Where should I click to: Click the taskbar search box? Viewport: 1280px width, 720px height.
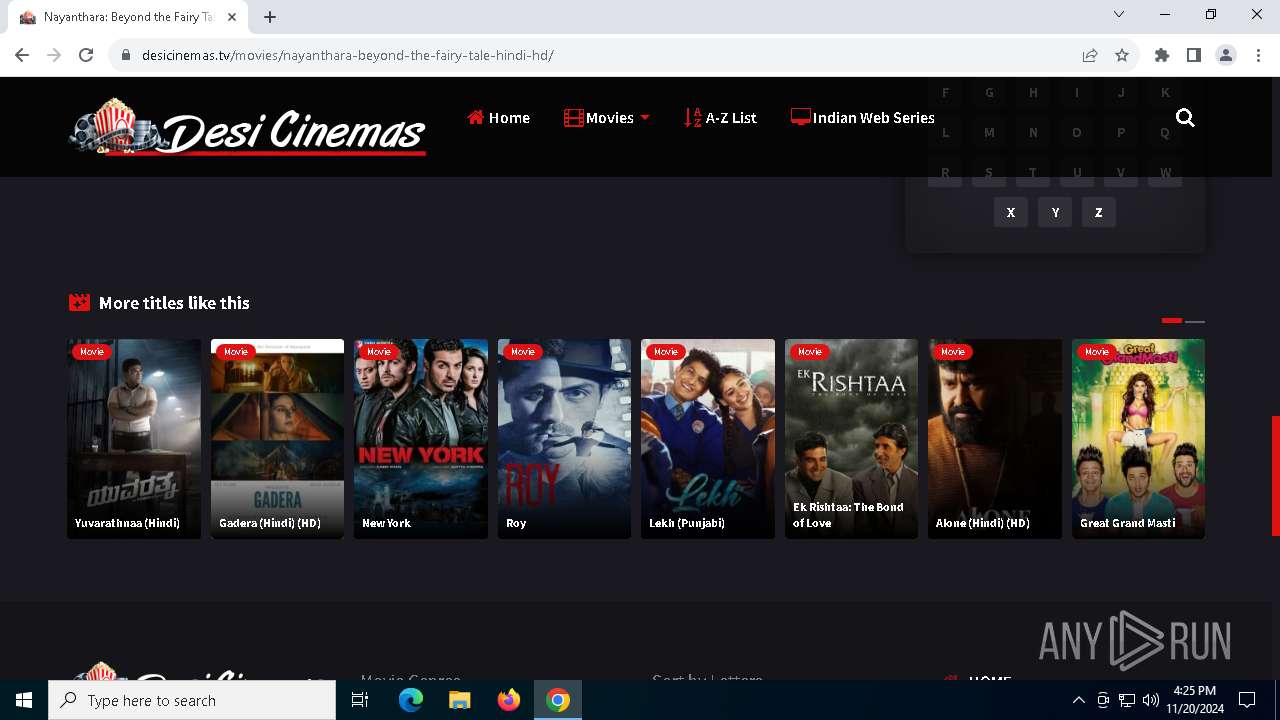click(x=192, y=700)
